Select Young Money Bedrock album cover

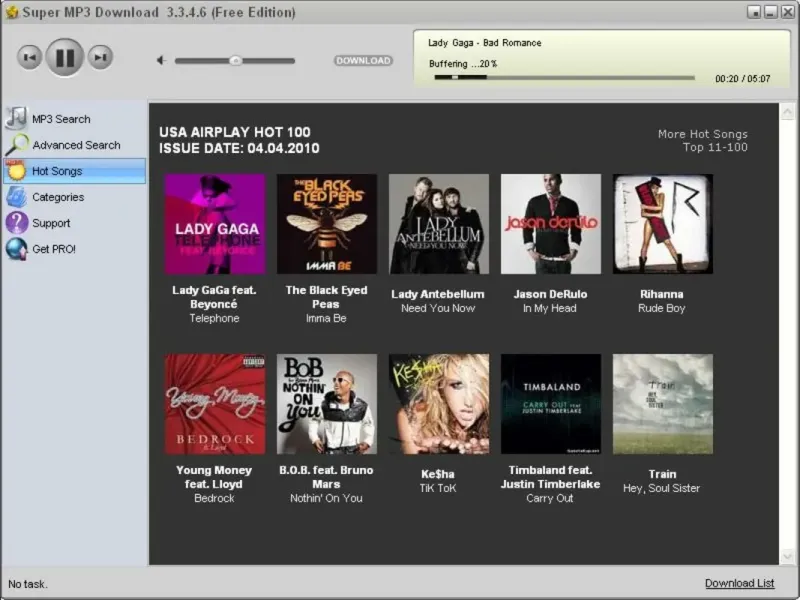click(x=215, y=404)
